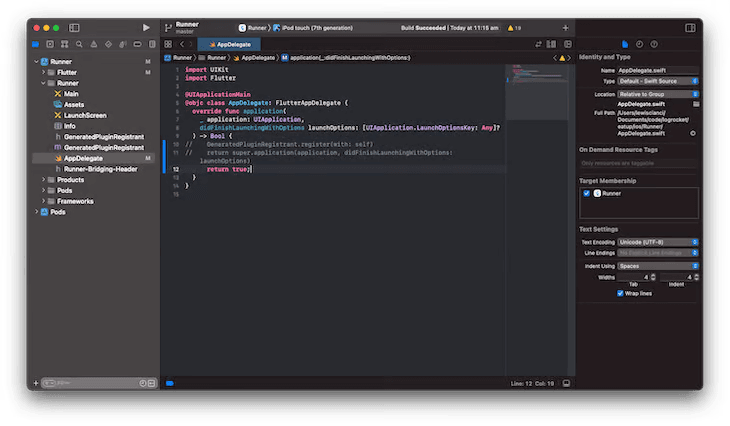Click the Library plus button in toolbar
The height and width of the screenshot is (426, 730).
click(x=565, y=28)
